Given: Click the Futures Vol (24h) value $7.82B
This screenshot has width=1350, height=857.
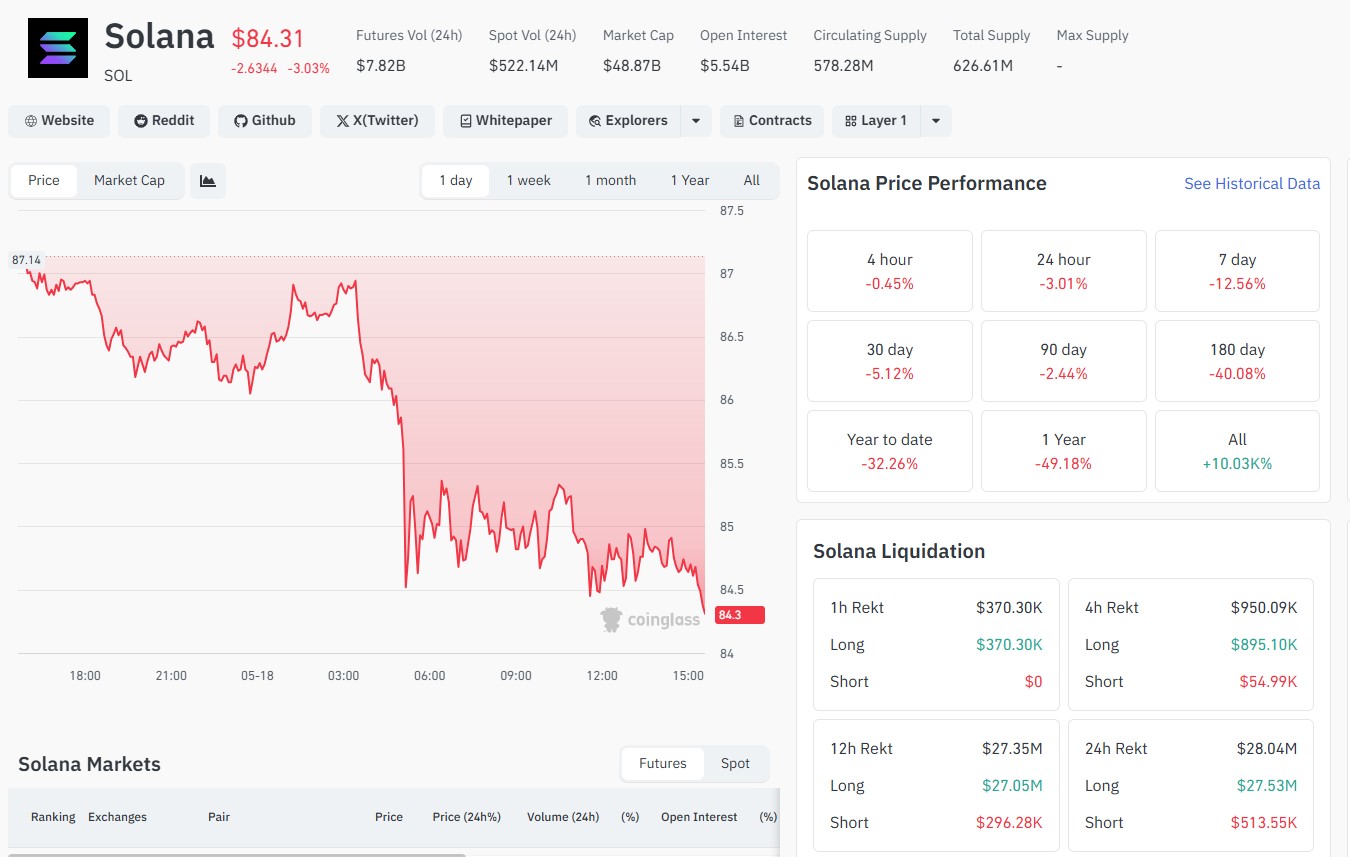Looking at the screenshot, I should 380,66.
